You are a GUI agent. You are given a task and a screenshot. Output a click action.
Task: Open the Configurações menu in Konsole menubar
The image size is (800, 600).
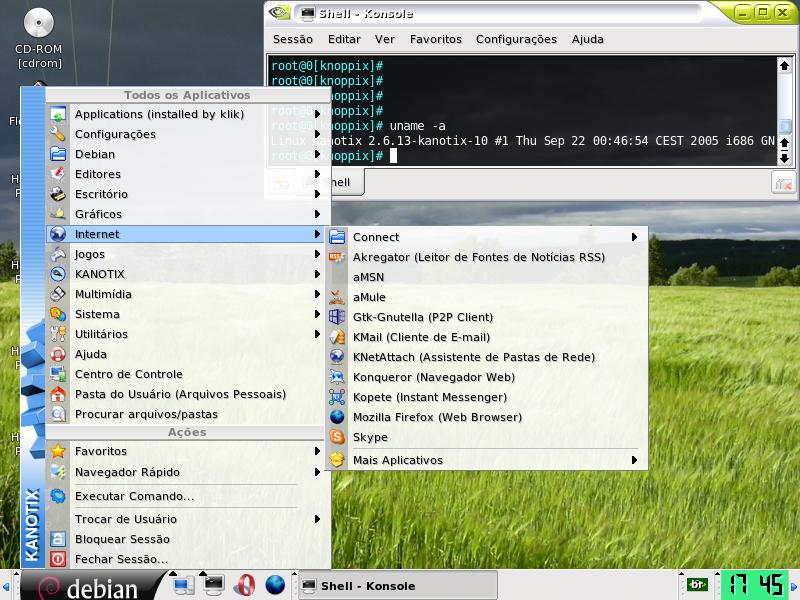pyautogui.click(x=516, y=39)
